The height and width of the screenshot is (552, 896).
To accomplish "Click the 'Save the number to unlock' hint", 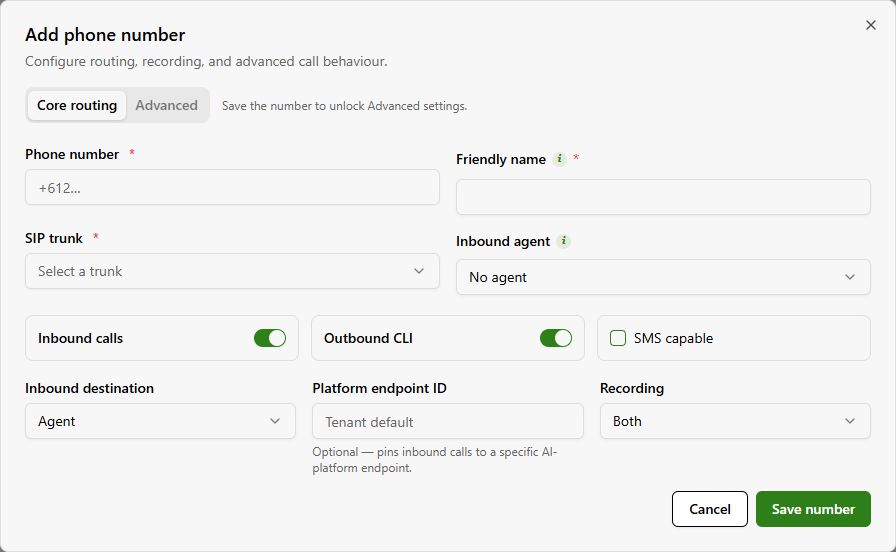I will [x=345, y=106].
